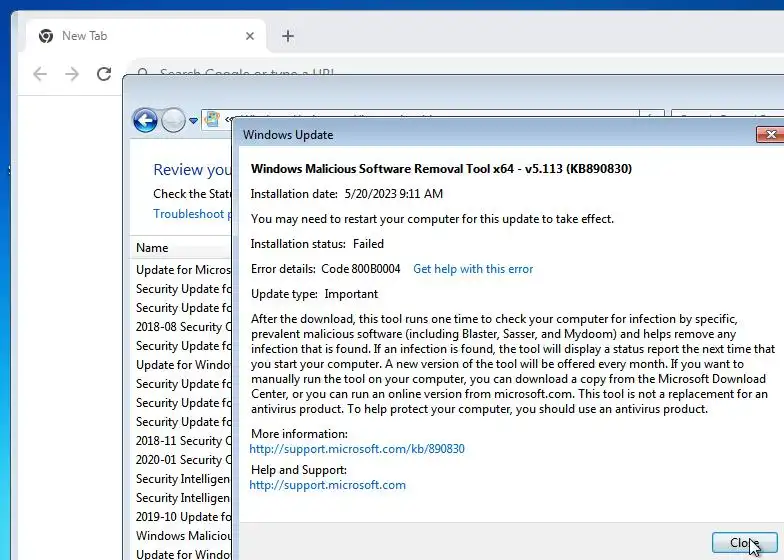The width and height of the screenshot is (784, 560).
Task: Select '2018-08 Security' update row
Action: (183, 327)
